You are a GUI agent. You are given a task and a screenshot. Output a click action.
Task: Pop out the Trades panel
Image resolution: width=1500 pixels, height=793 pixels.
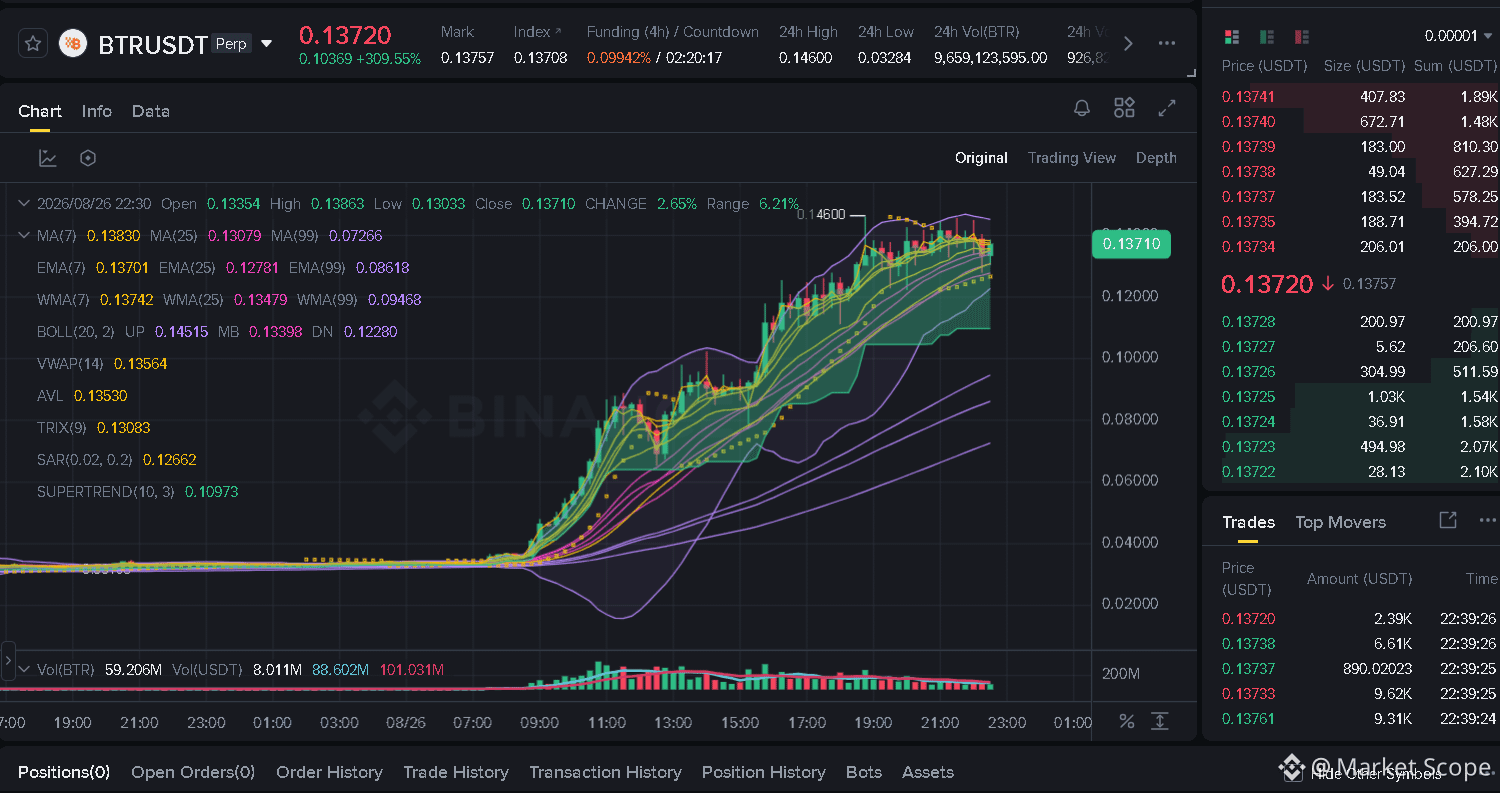click(x=1447, y=520)
